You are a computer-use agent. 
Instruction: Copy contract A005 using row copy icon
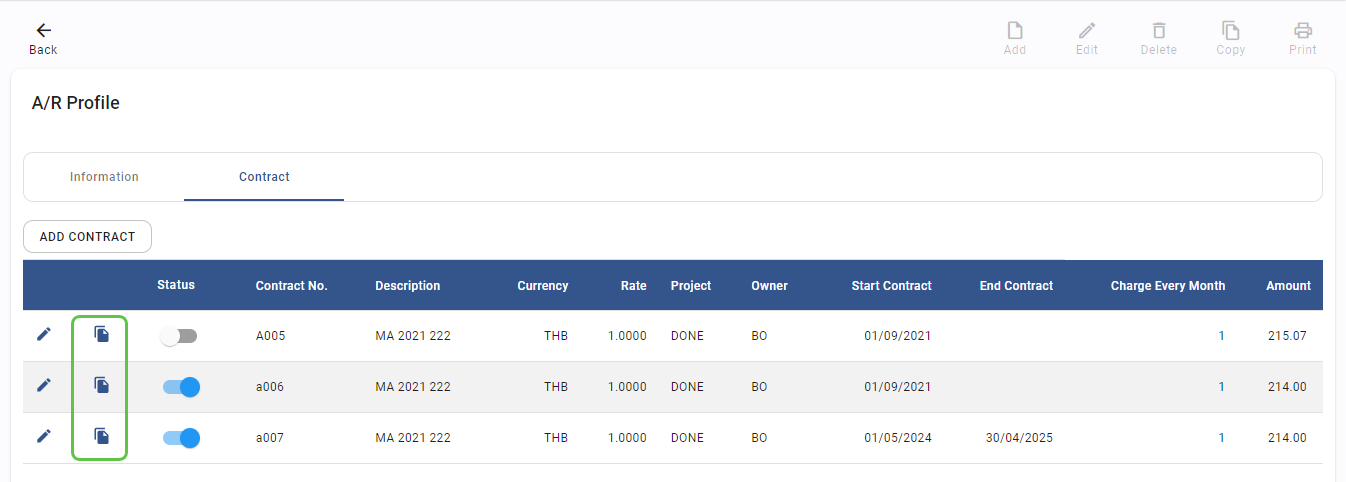(x=101, y=335)
